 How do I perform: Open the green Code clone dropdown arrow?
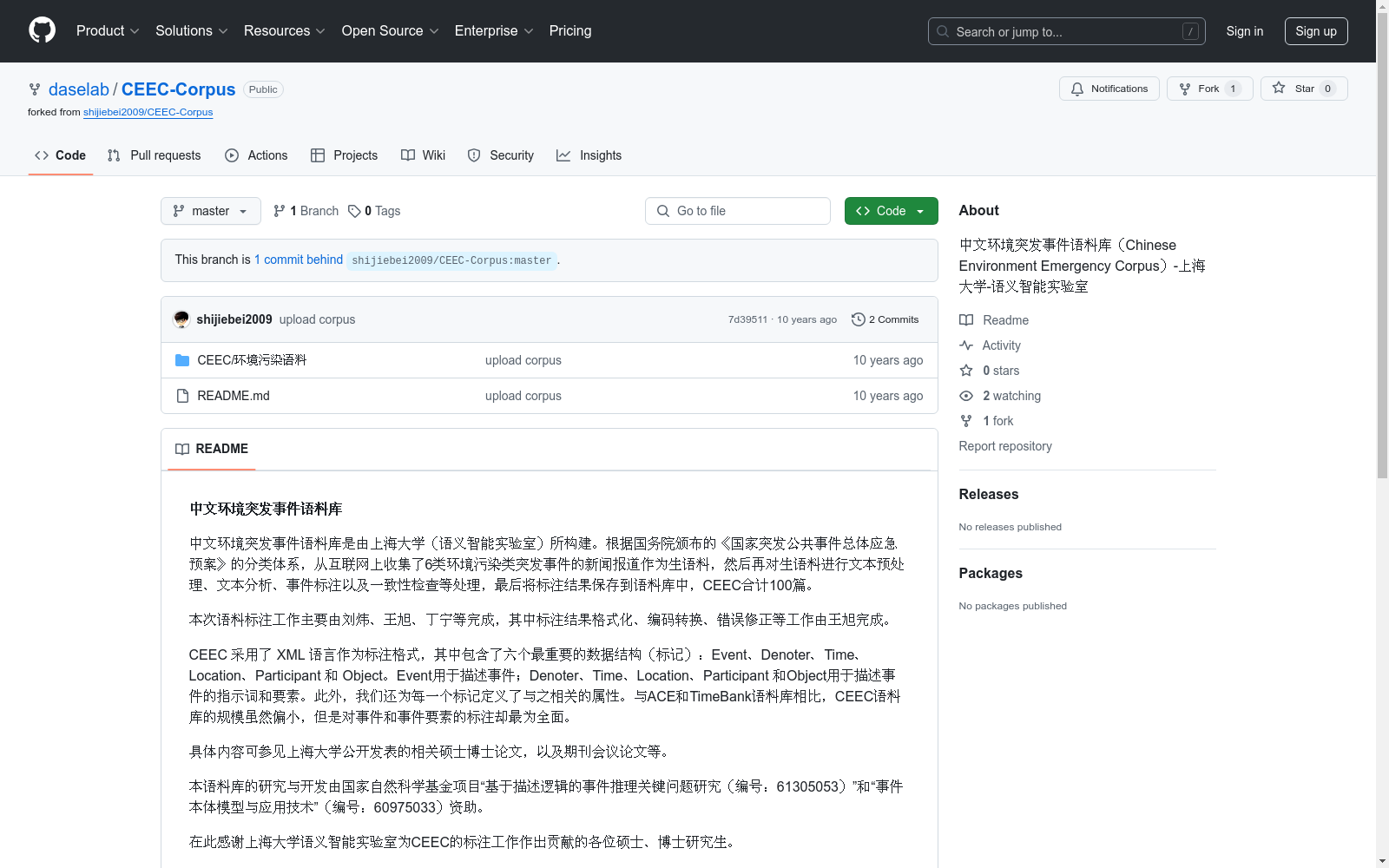pyautogui.click(x=920, y=211)
